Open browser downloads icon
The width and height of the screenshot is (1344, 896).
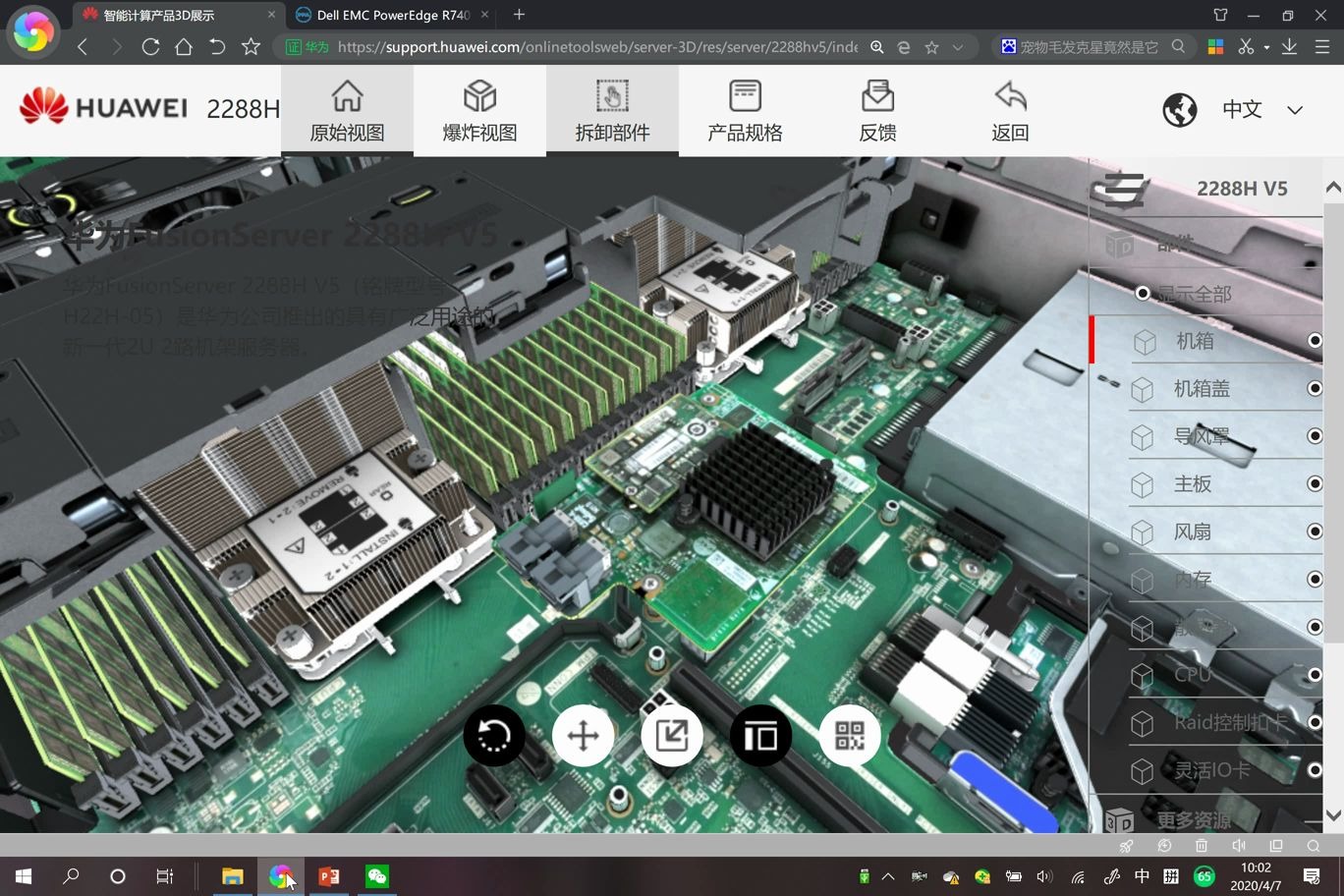click(1290, 46)
